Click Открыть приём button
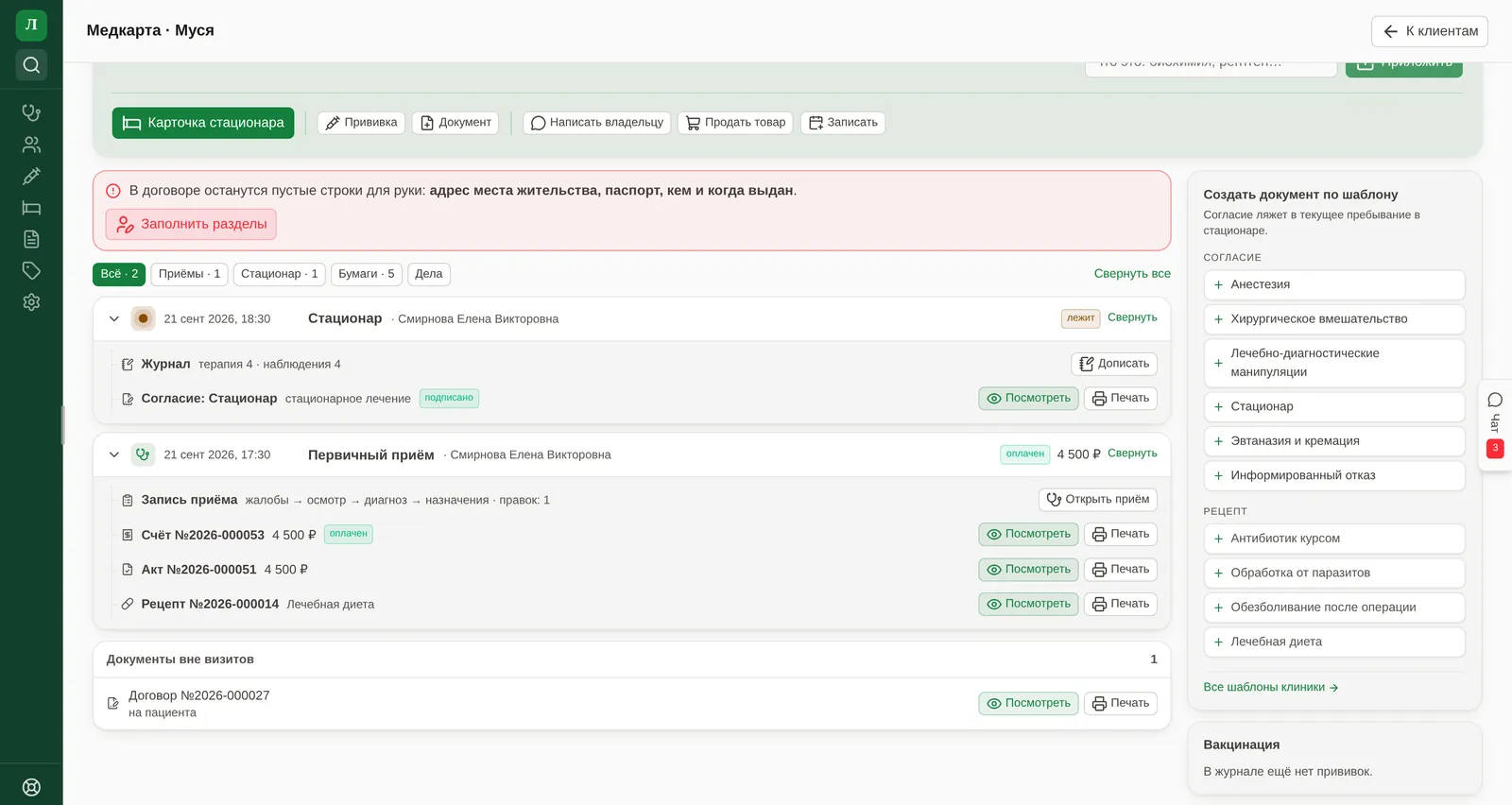This screenshot has width=1512, height=805. tap(1098, 500)
